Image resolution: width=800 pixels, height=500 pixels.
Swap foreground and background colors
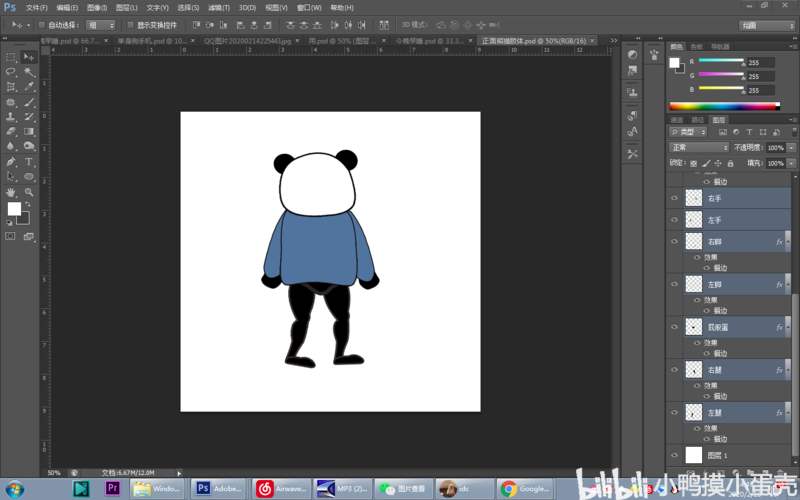tap(28, 204)
